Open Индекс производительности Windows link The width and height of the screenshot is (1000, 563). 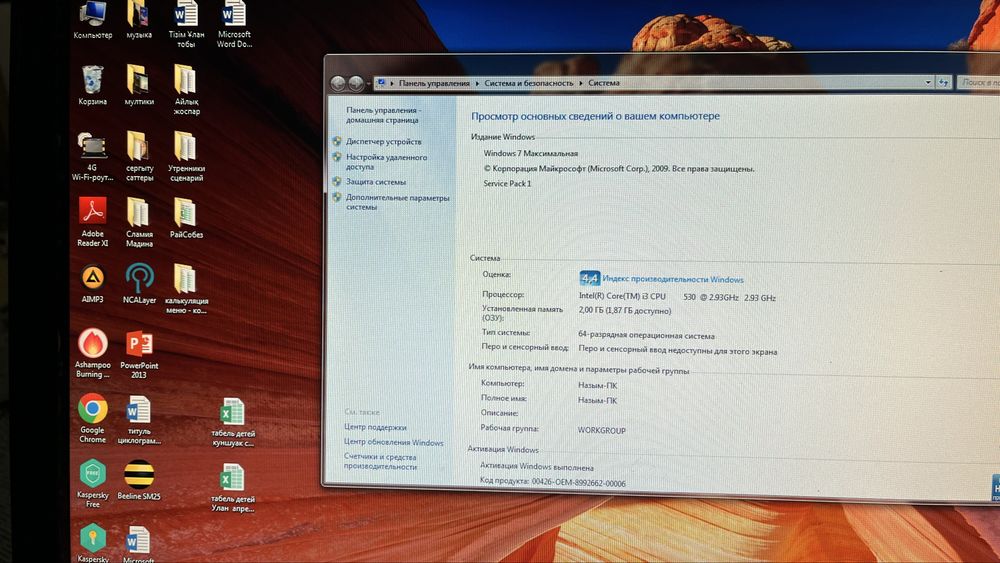[x=673, y=279]
